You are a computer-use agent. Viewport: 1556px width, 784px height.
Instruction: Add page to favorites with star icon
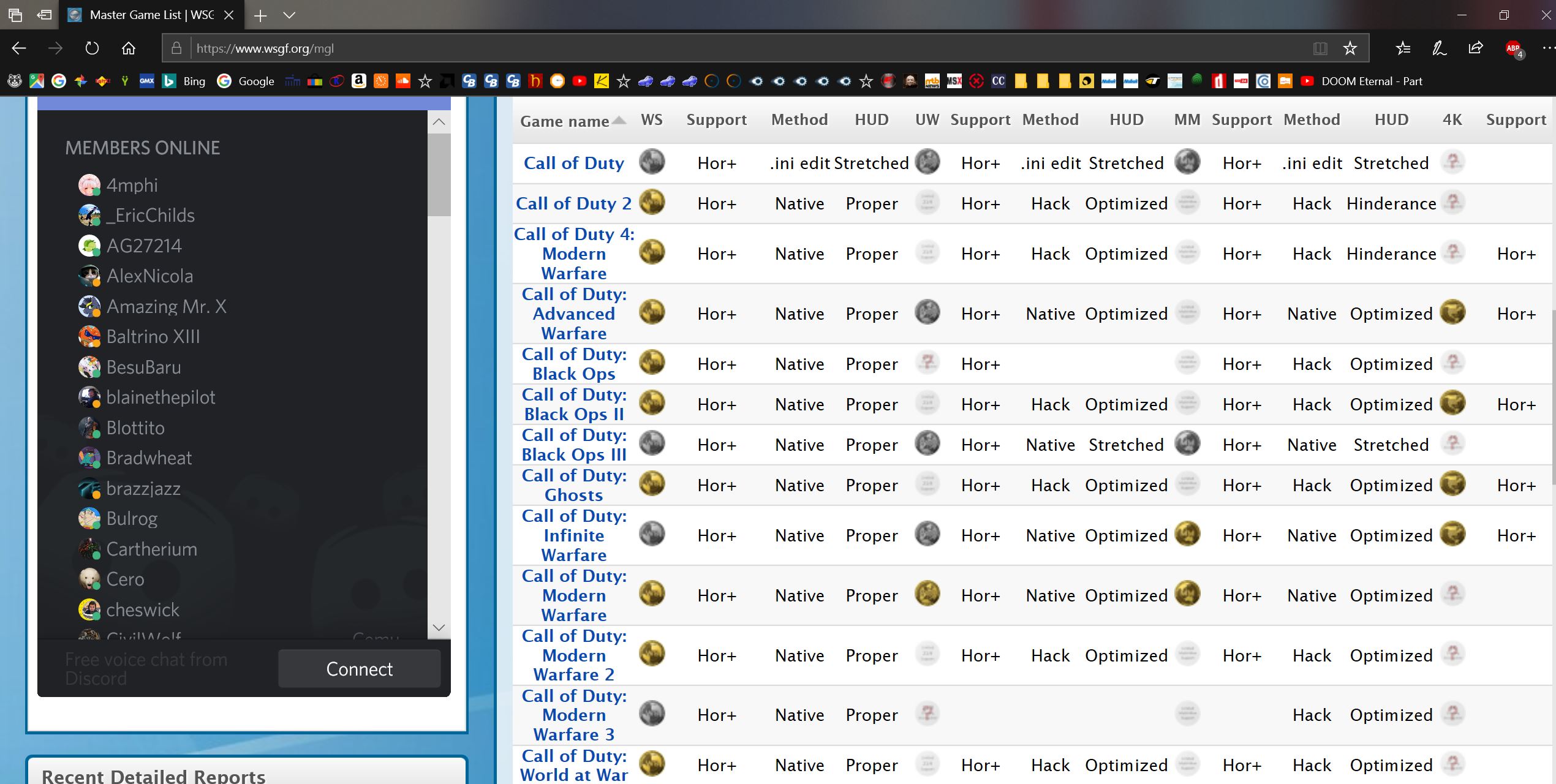click(x=1350, y=48)
